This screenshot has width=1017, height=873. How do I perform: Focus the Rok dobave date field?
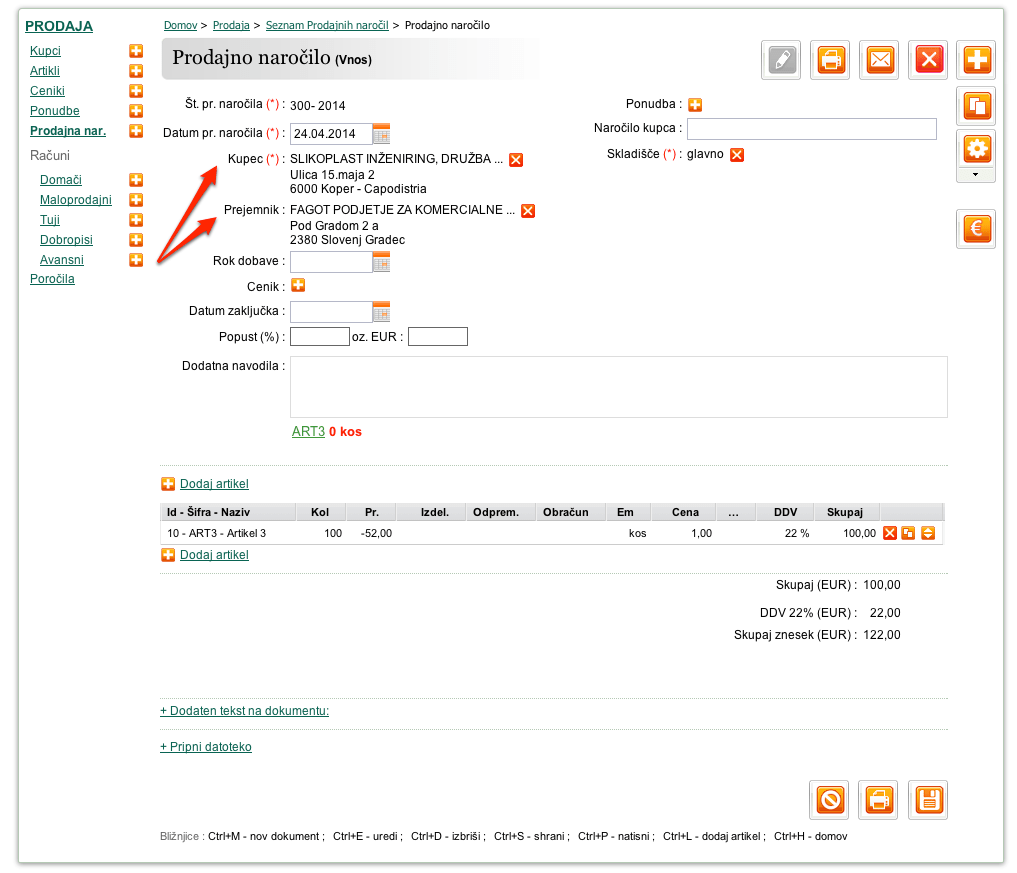click(331, 262)
